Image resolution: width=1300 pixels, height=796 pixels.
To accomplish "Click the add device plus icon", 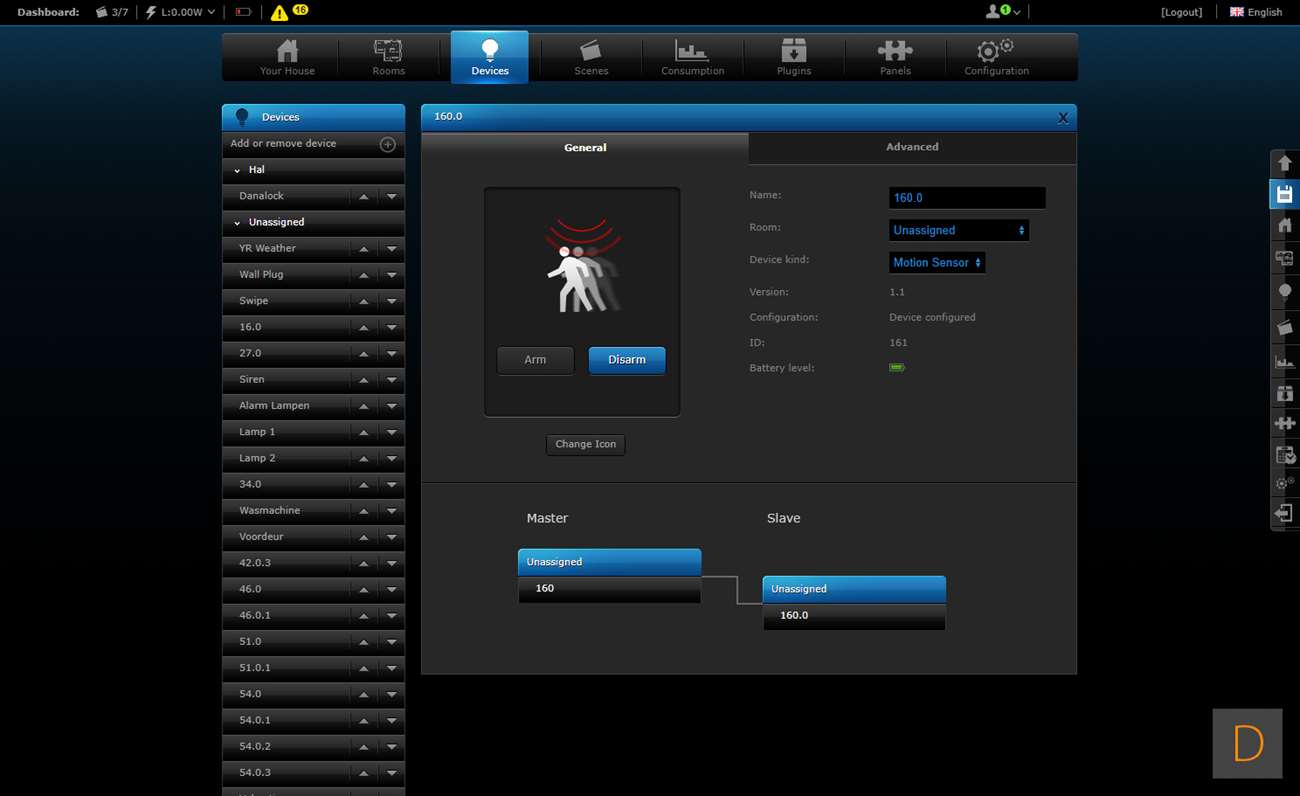I will pyautogui.click(x=388, y=144).
